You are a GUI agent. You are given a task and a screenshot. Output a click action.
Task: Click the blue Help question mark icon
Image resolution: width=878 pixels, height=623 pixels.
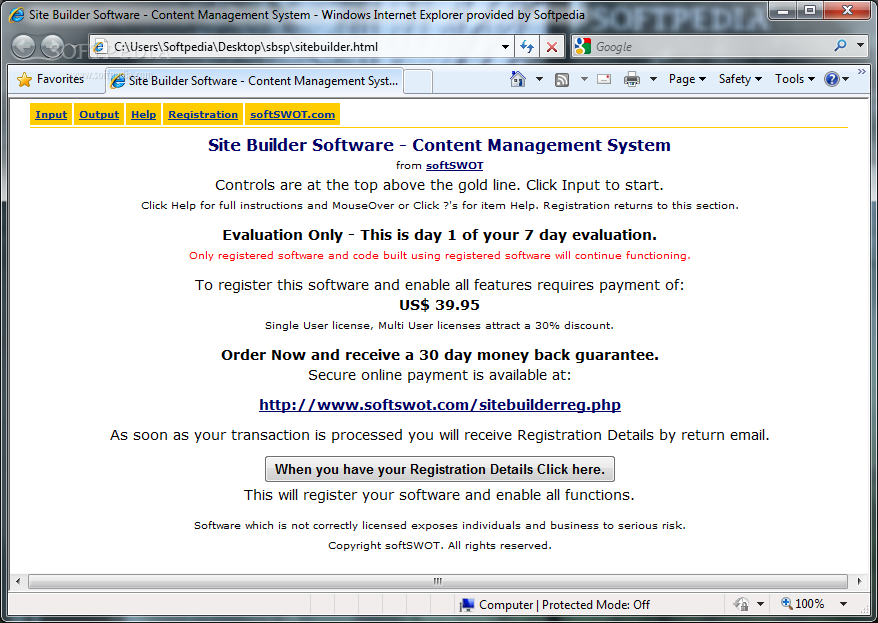click(x=832, y=79)
